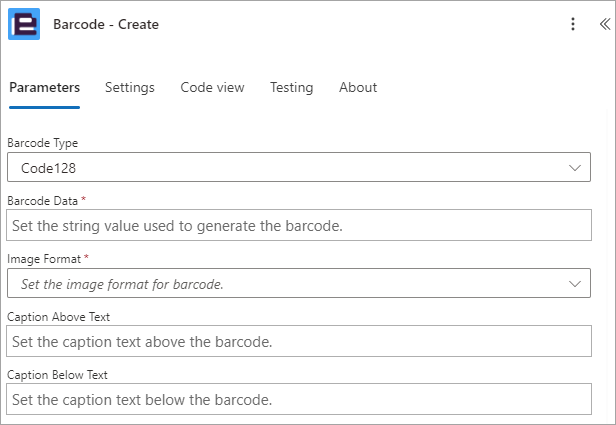Image resolution: width=616 pixels, height=425 pixels.
Task: Select the Parameters tab
Action: tap(44, 87)
